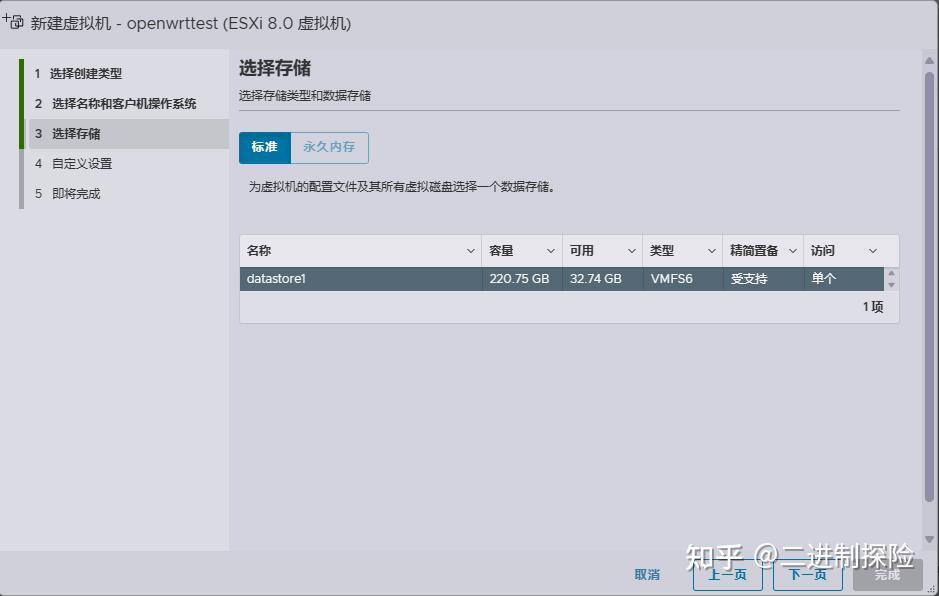
Task: Open the 精简置备 column dropdown
Action: [x=793, y=250]
